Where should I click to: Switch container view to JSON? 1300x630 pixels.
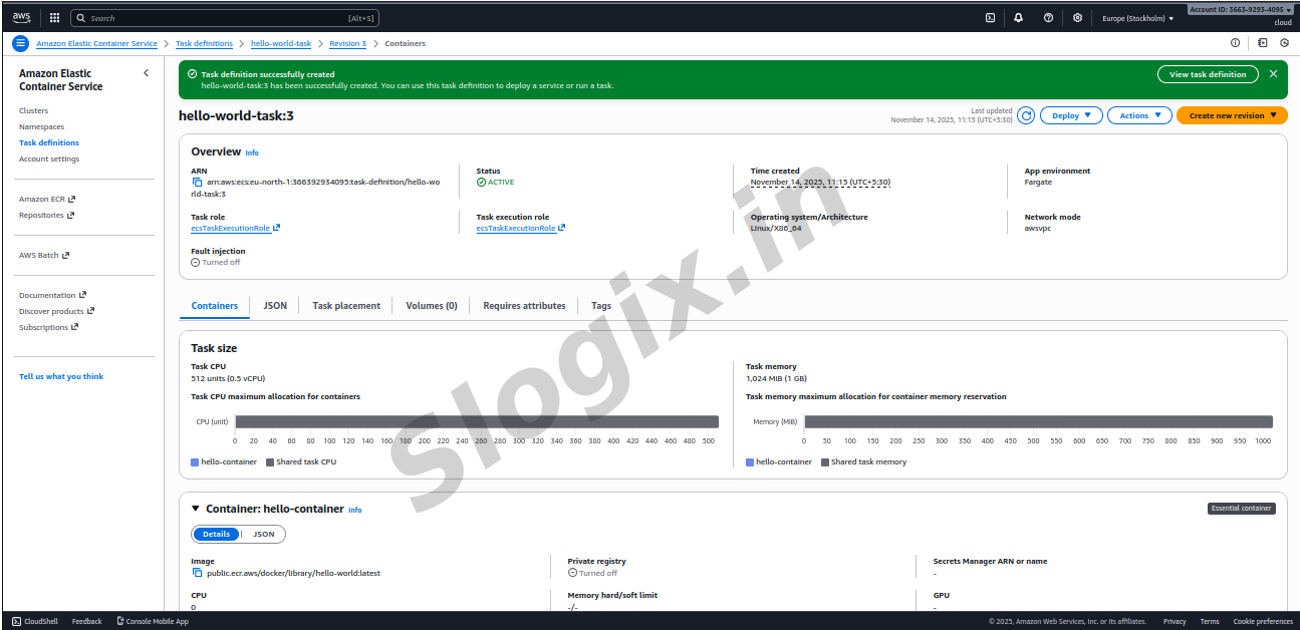click(x=263, y=534)
